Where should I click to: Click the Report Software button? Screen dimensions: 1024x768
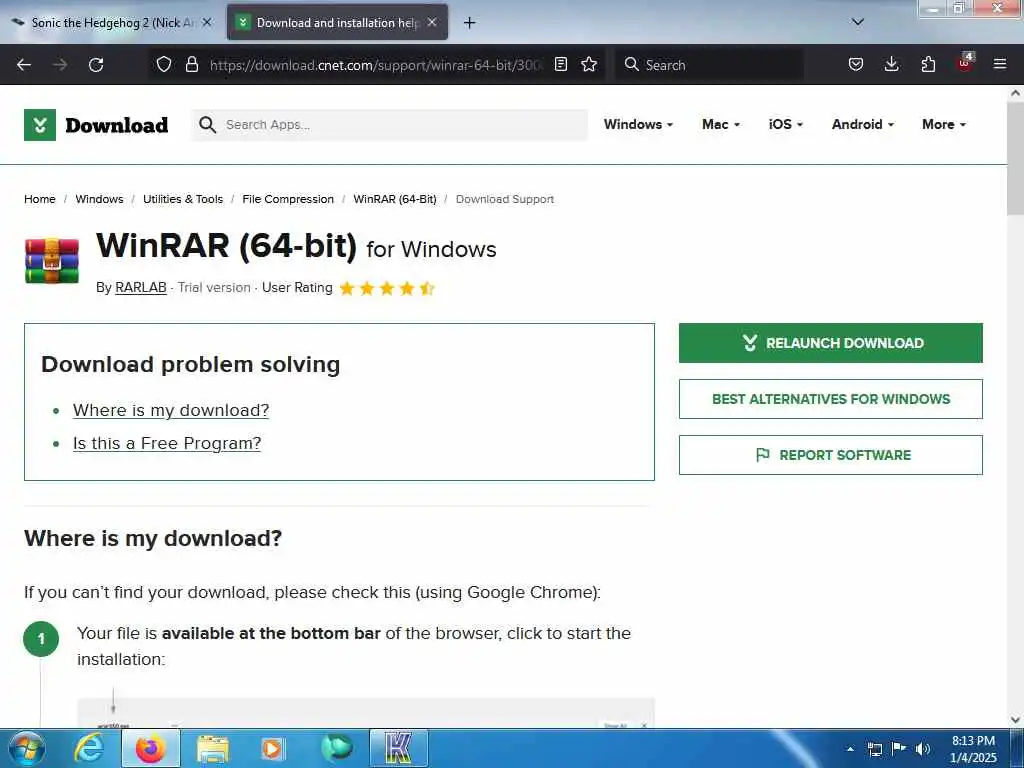click(x=831, y=455)
